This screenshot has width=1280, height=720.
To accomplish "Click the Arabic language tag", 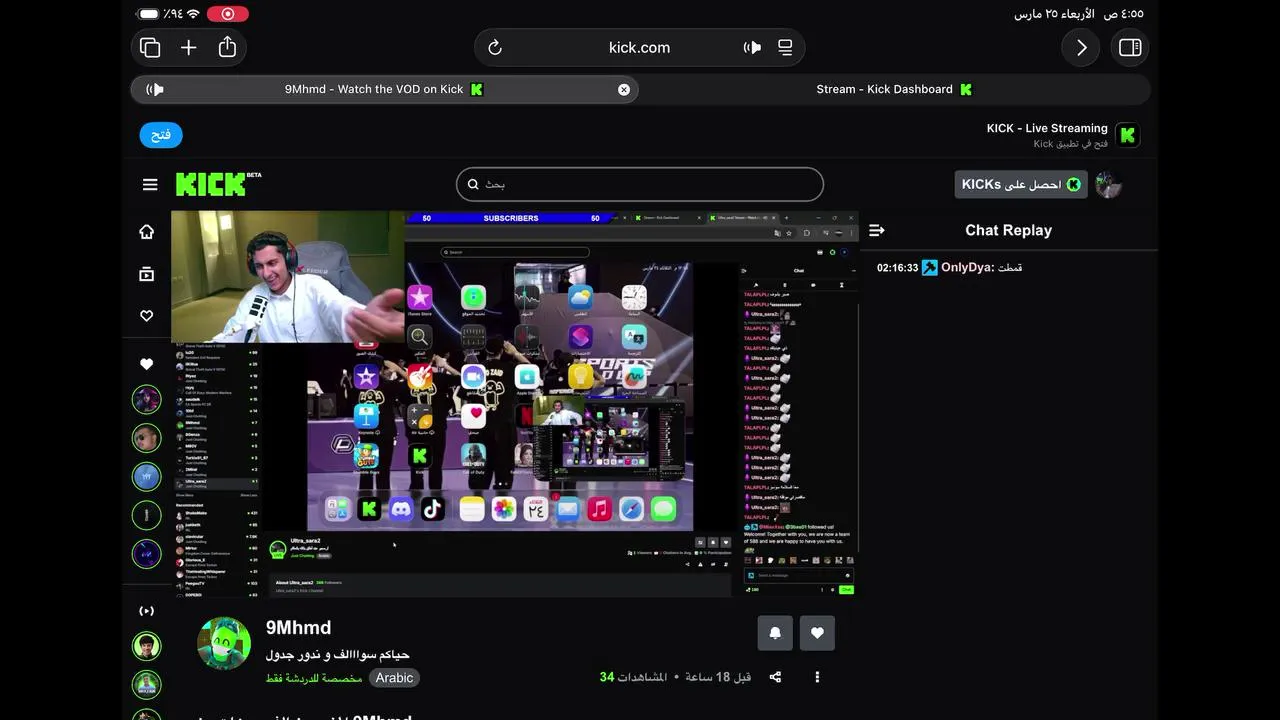I will click(394, 678).
